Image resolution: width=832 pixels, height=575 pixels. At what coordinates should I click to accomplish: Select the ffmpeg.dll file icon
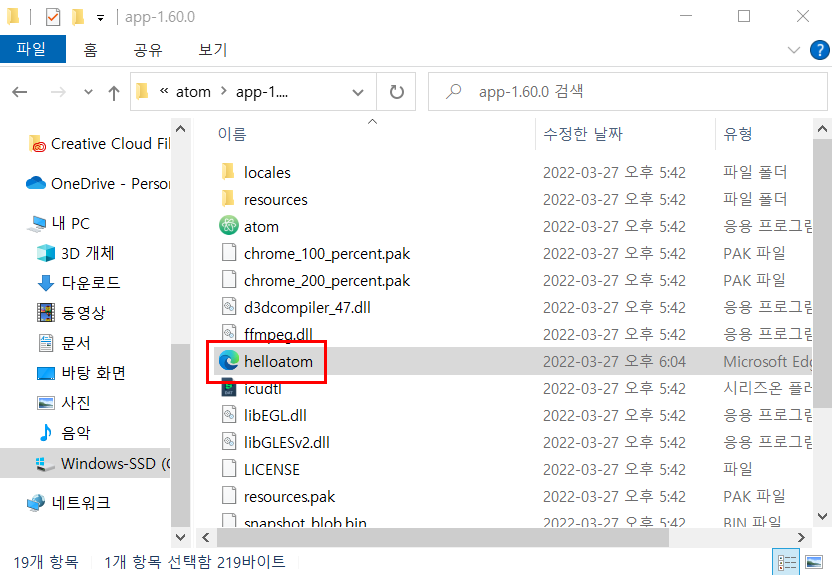[229, 333]
